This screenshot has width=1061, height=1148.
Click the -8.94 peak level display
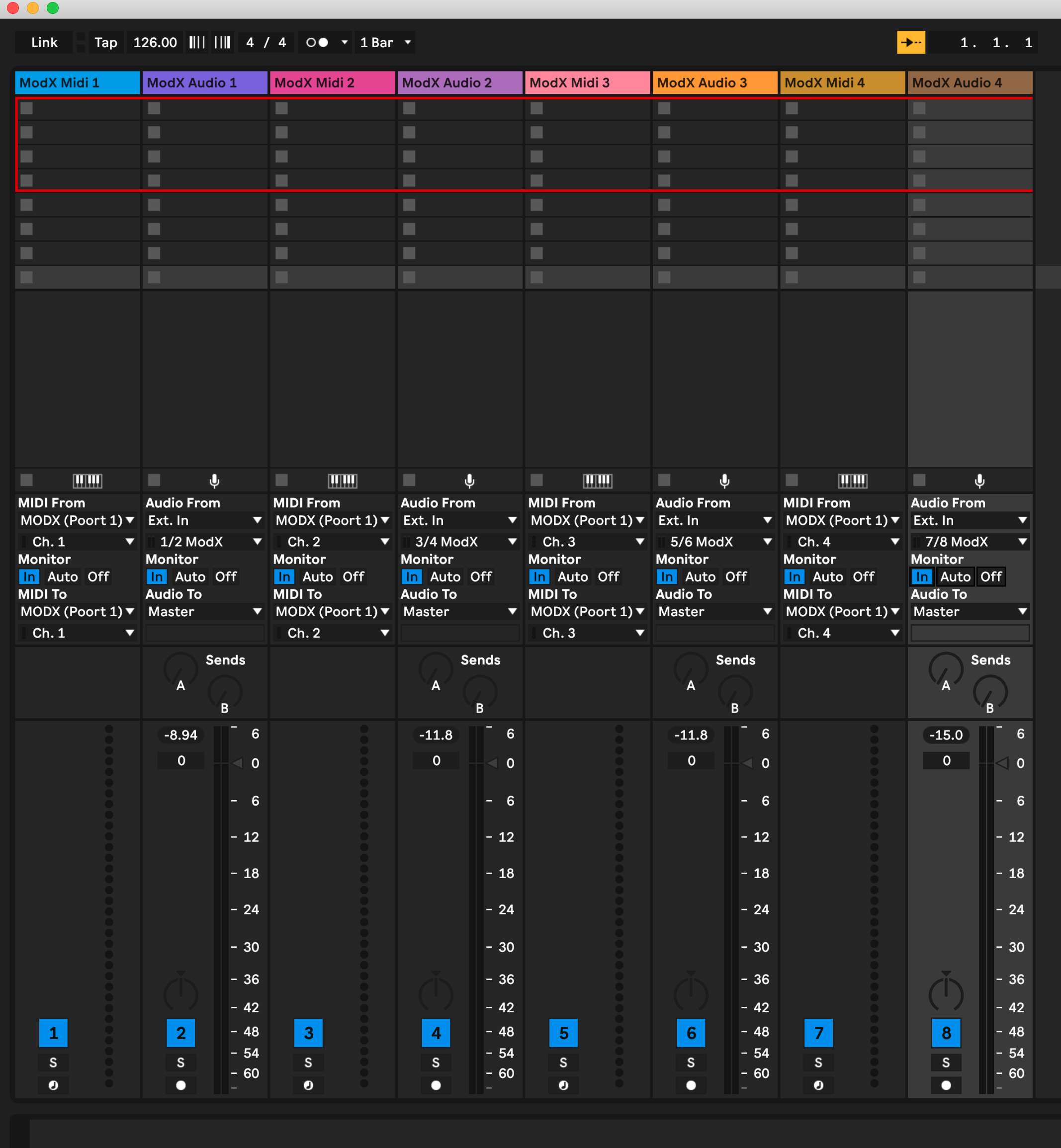coord(181,735)
